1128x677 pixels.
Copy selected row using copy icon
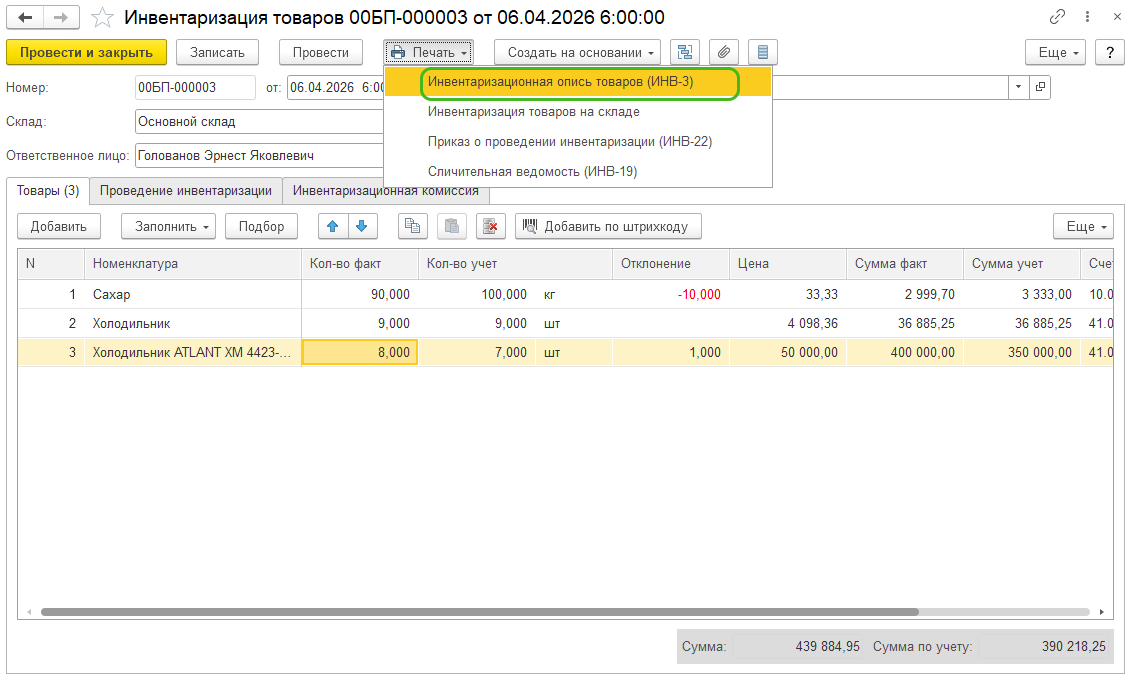pos(412,226)
